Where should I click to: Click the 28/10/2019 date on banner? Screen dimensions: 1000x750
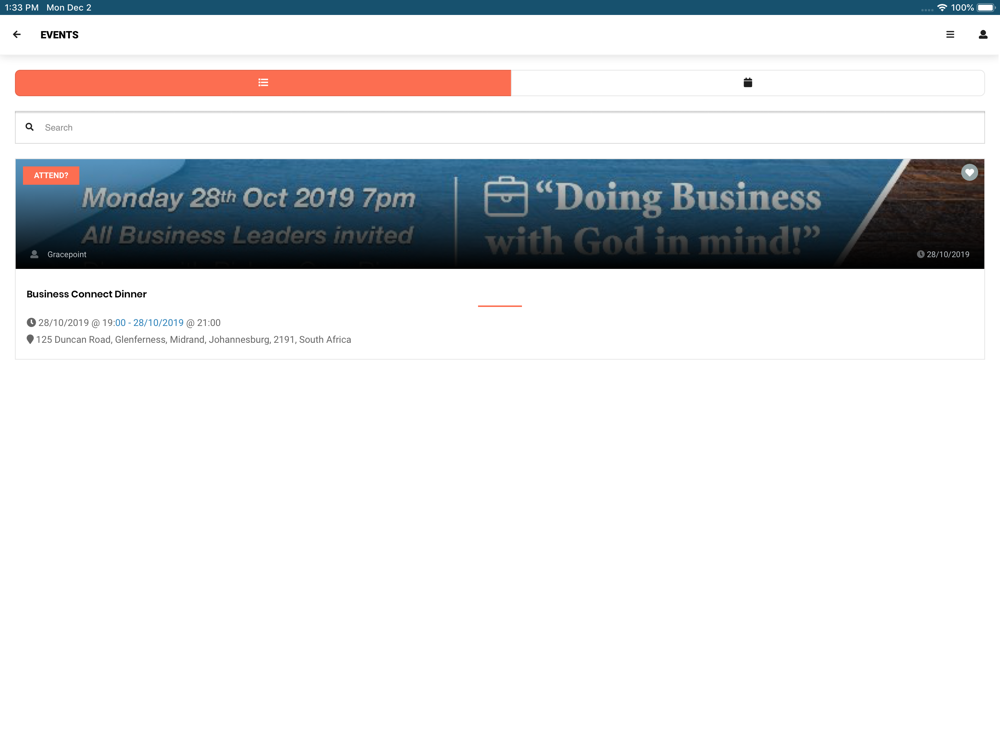(948, 254)
